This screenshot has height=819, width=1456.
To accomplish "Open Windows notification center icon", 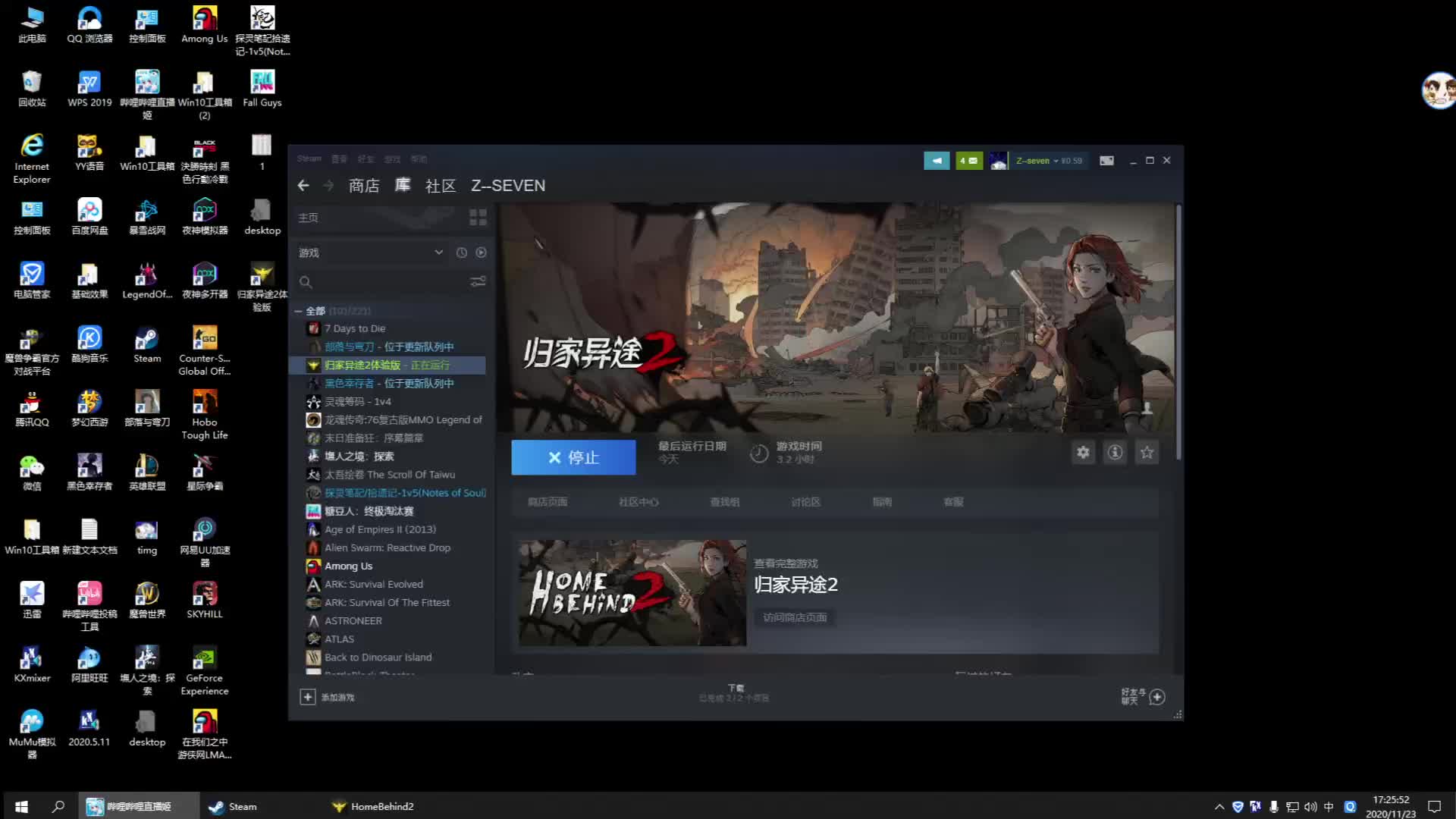I will point(1434,806).
